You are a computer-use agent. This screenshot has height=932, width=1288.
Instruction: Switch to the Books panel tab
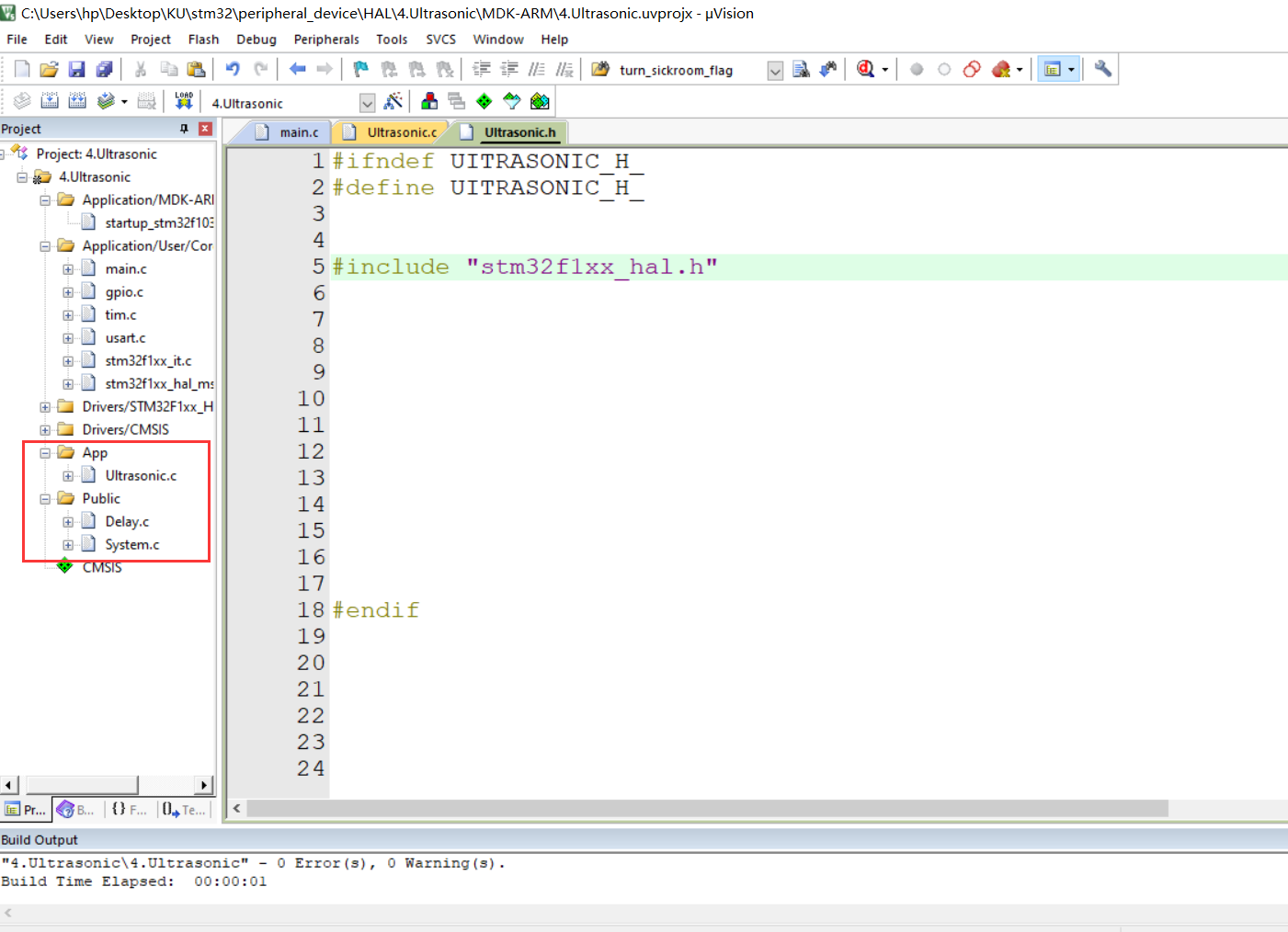click(x=76, y=810)
